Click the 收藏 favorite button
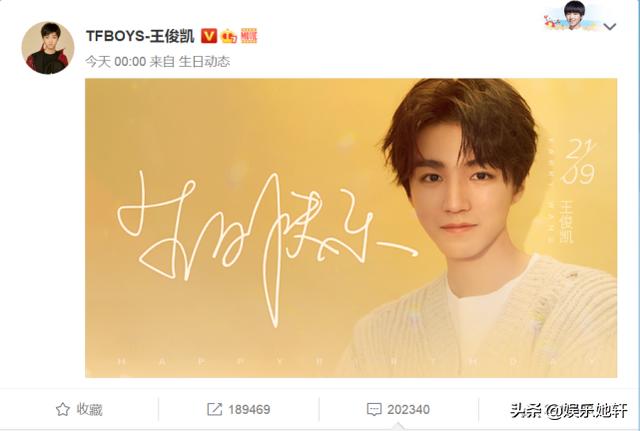640x431 pixels. pyautogui.click(x=79, y=409)
